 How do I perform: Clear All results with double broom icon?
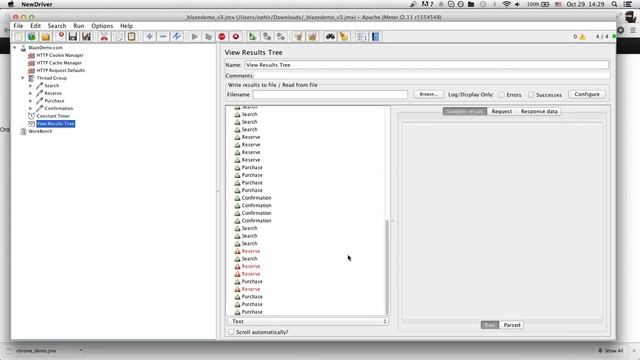(312, 37)
